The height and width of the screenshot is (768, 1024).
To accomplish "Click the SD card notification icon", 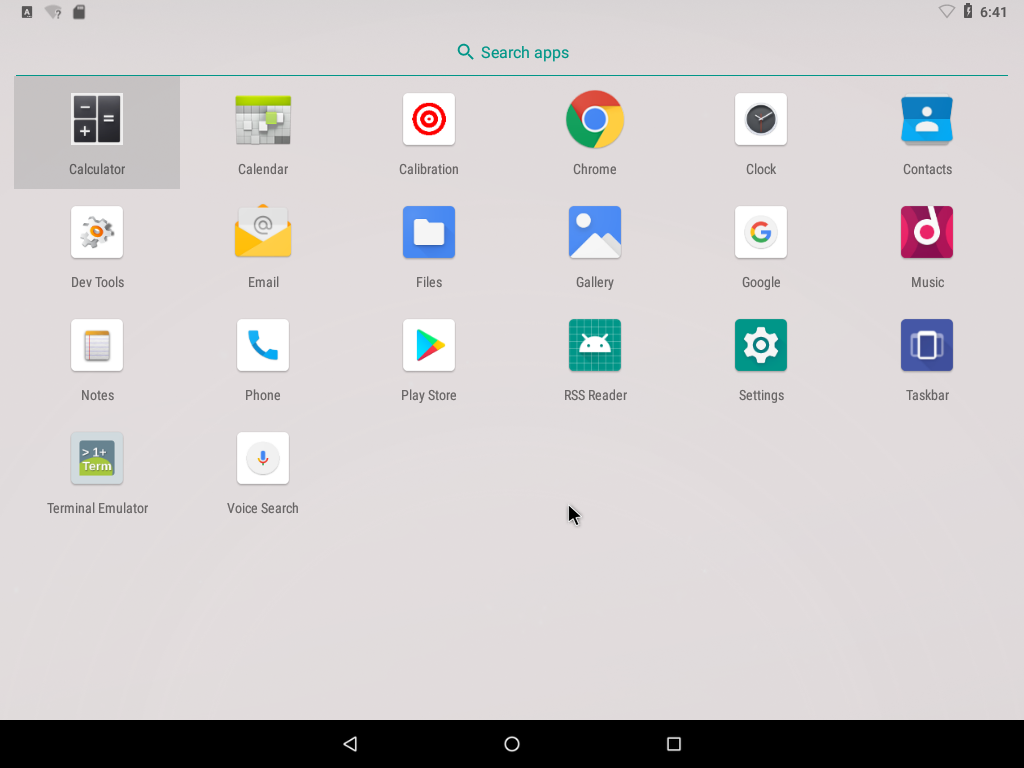I will point(79,12).
